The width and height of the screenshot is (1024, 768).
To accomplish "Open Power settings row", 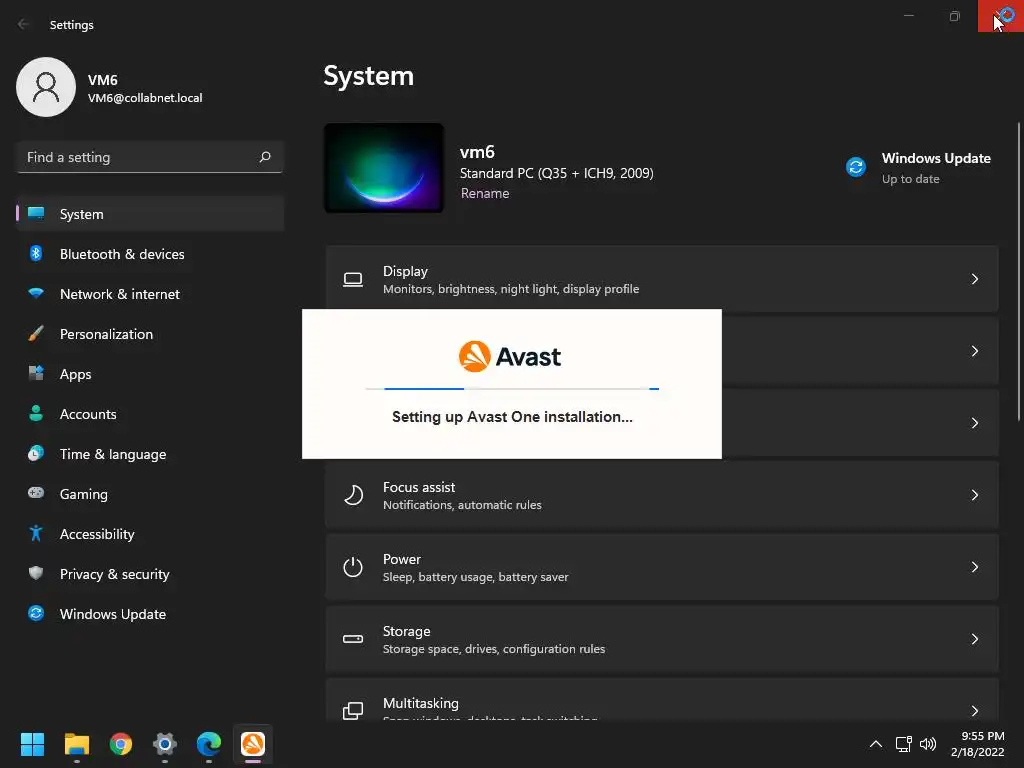I will (662, 567).
